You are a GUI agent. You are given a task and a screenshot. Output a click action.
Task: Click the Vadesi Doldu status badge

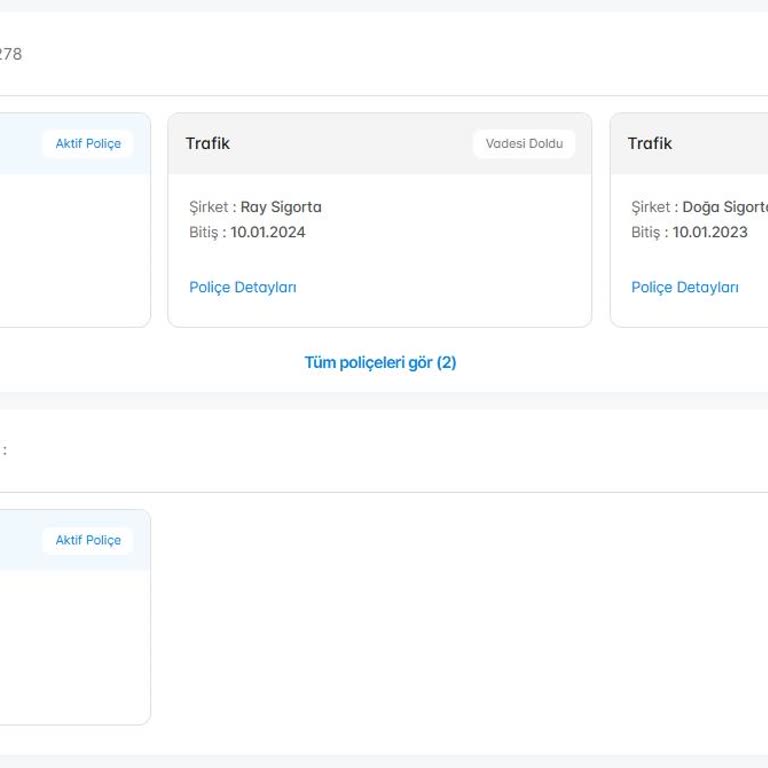[524, 143]
